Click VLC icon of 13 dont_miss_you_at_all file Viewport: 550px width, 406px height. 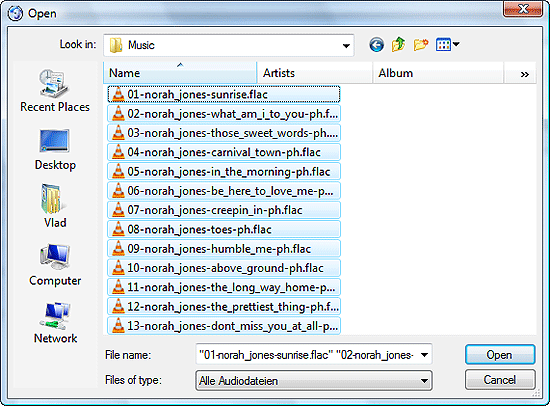pos(118,326)
